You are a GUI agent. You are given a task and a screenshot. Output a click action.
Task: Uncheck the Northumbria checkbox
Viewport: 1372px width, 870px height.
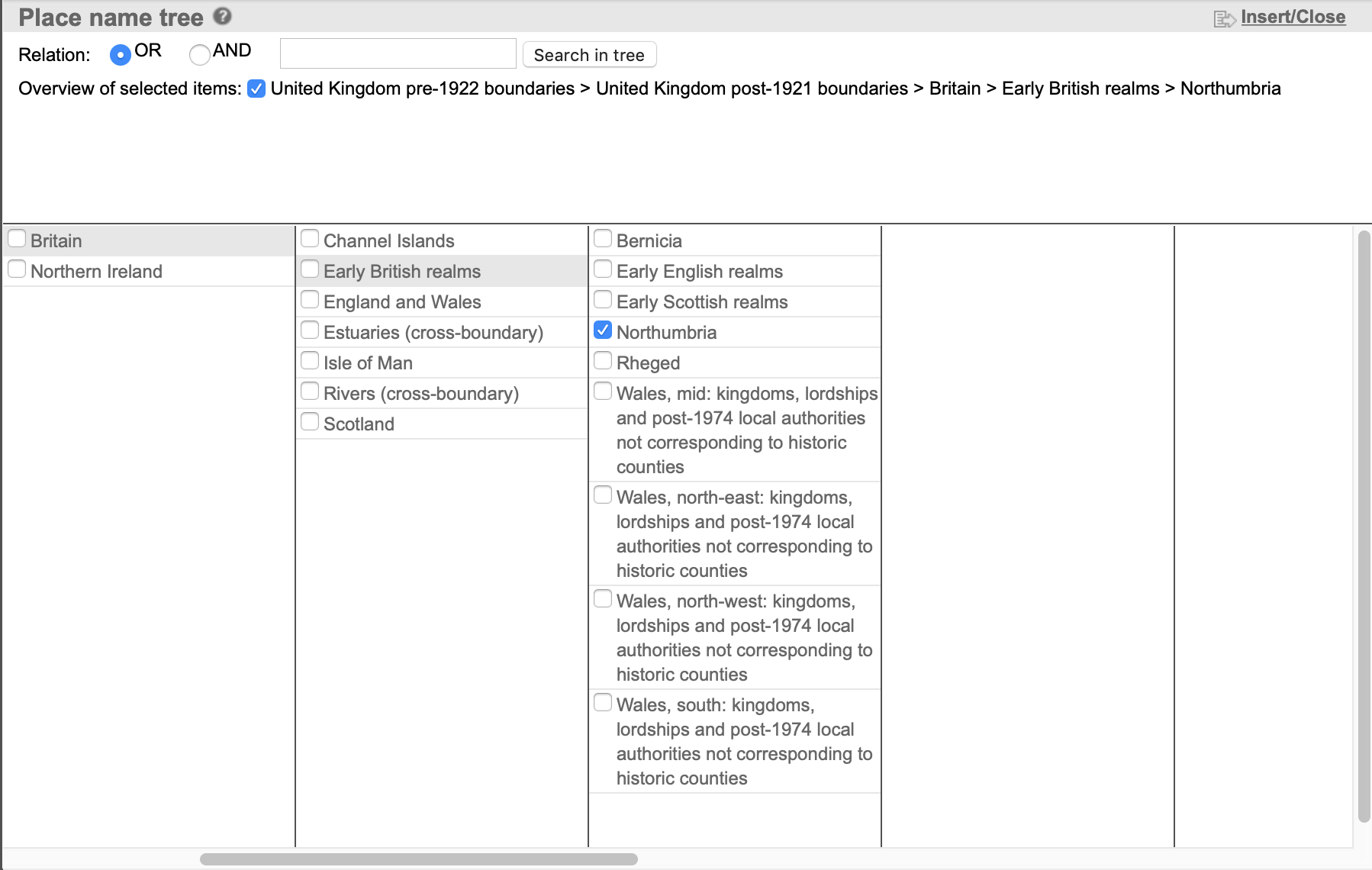pyautogui.click(x=603, y=330)
